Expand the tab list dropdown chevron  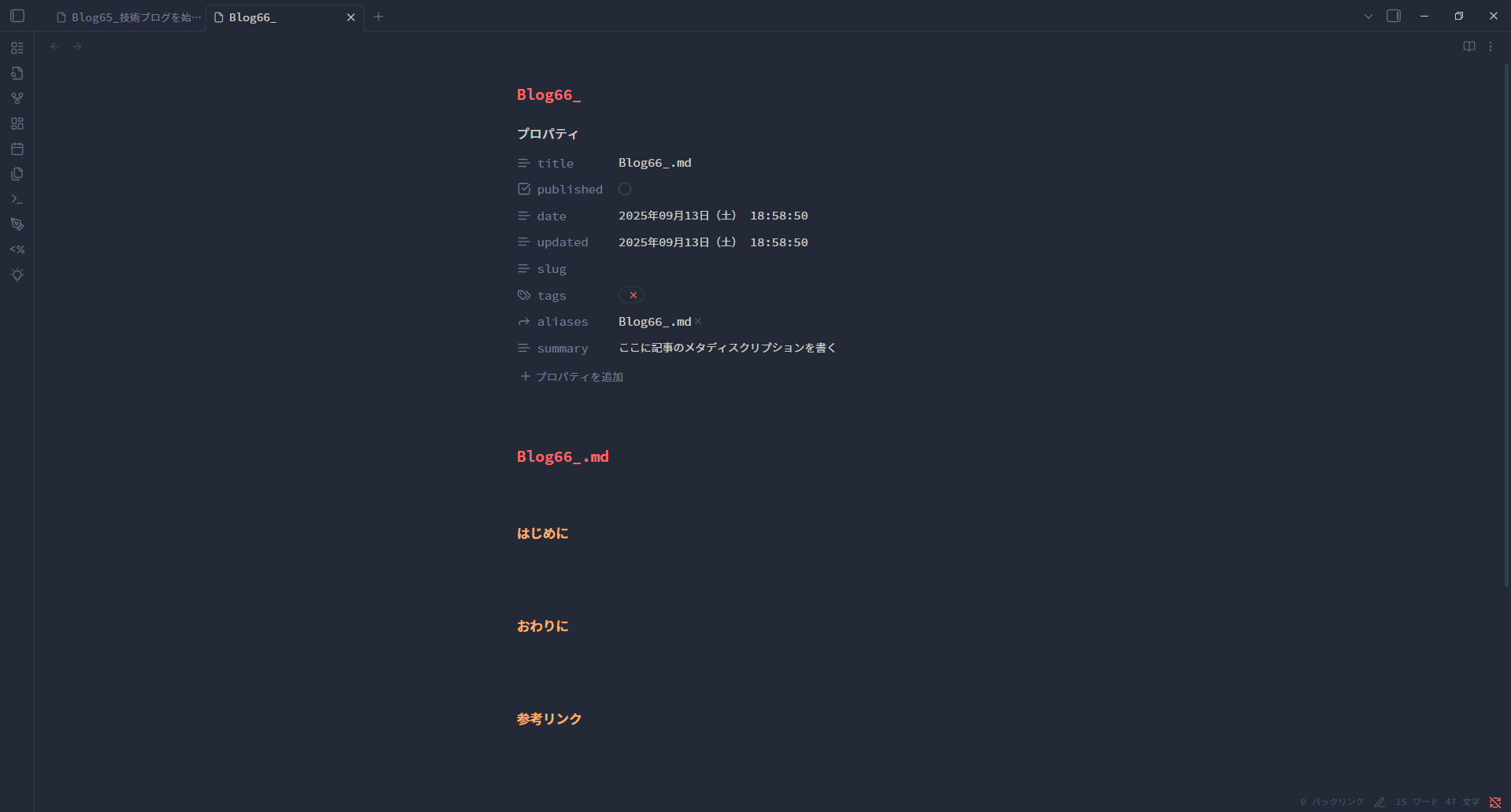pos(1369,17)
